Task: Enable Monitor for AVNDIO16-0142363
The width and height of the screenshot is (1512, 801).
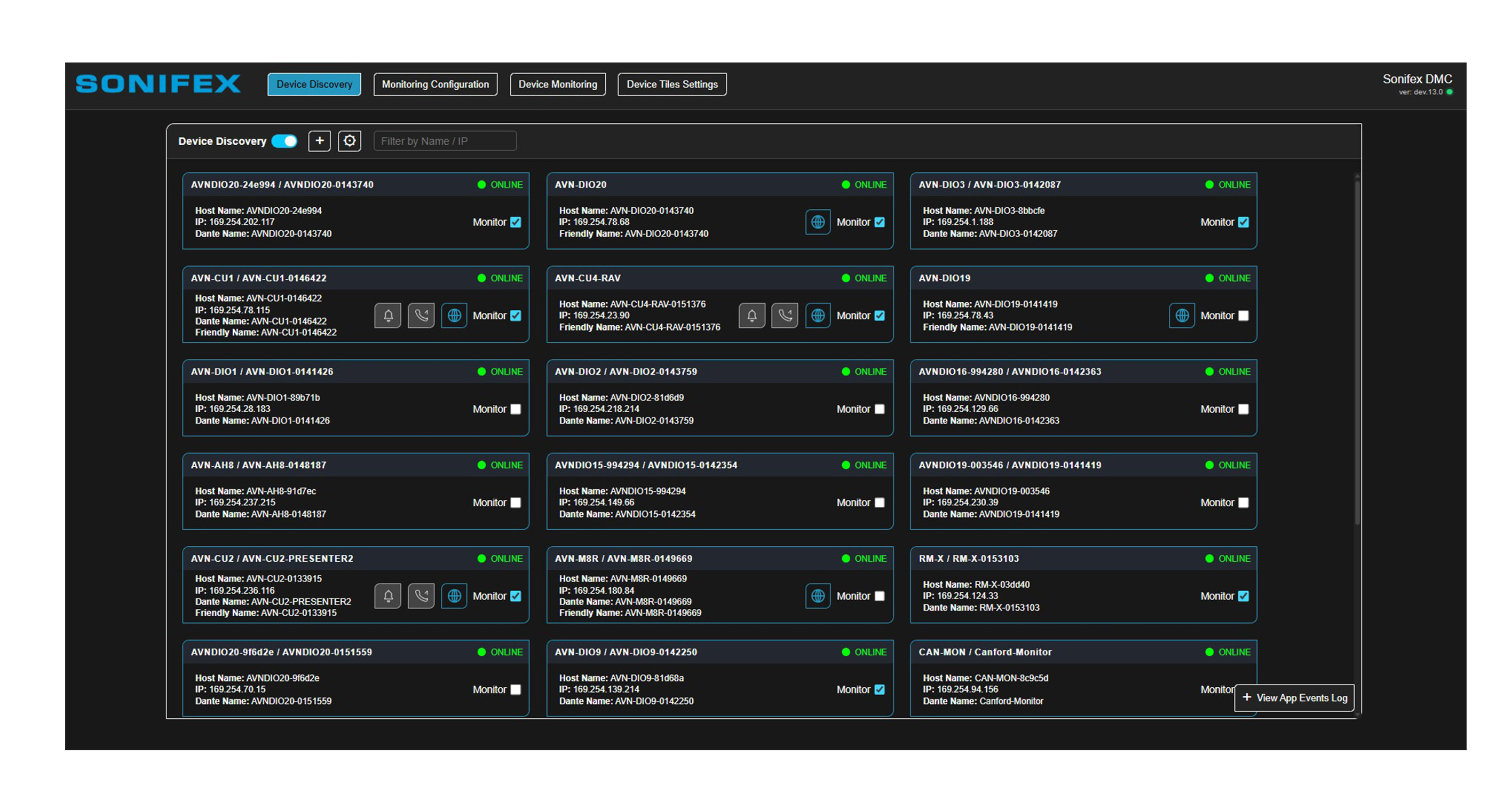Action: pyautogui.click(x=1243, y=409)
